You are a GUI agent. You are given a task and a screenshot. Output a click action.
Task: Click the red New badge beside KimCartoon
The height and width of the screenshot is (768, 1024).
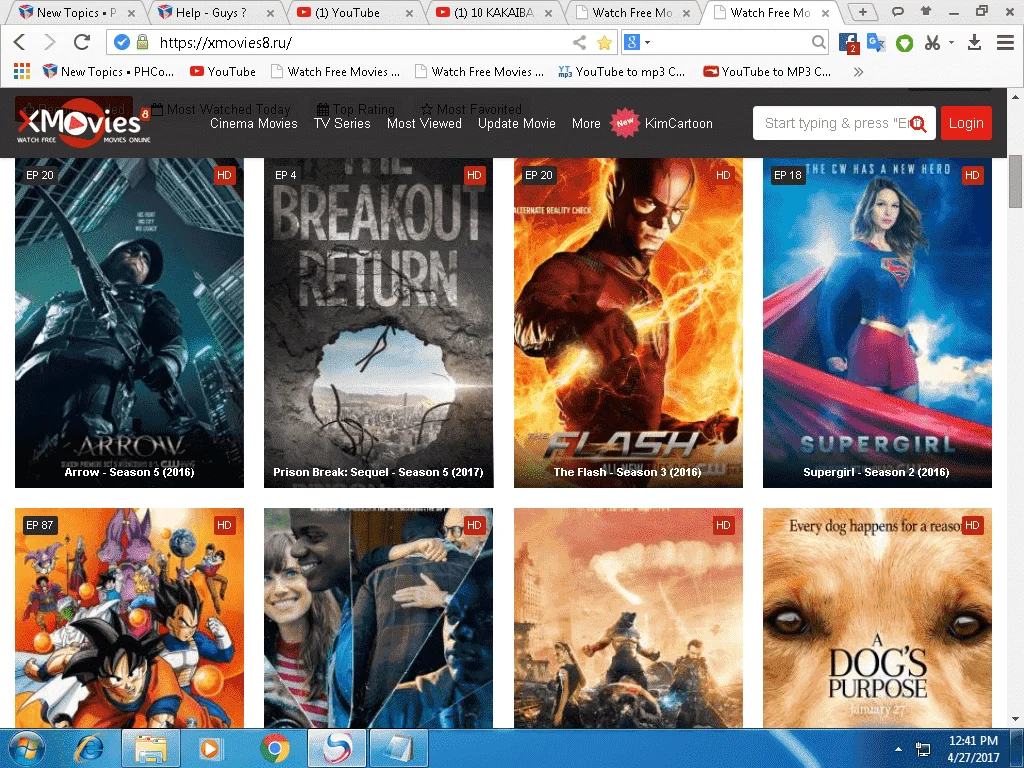pos(625,123)
